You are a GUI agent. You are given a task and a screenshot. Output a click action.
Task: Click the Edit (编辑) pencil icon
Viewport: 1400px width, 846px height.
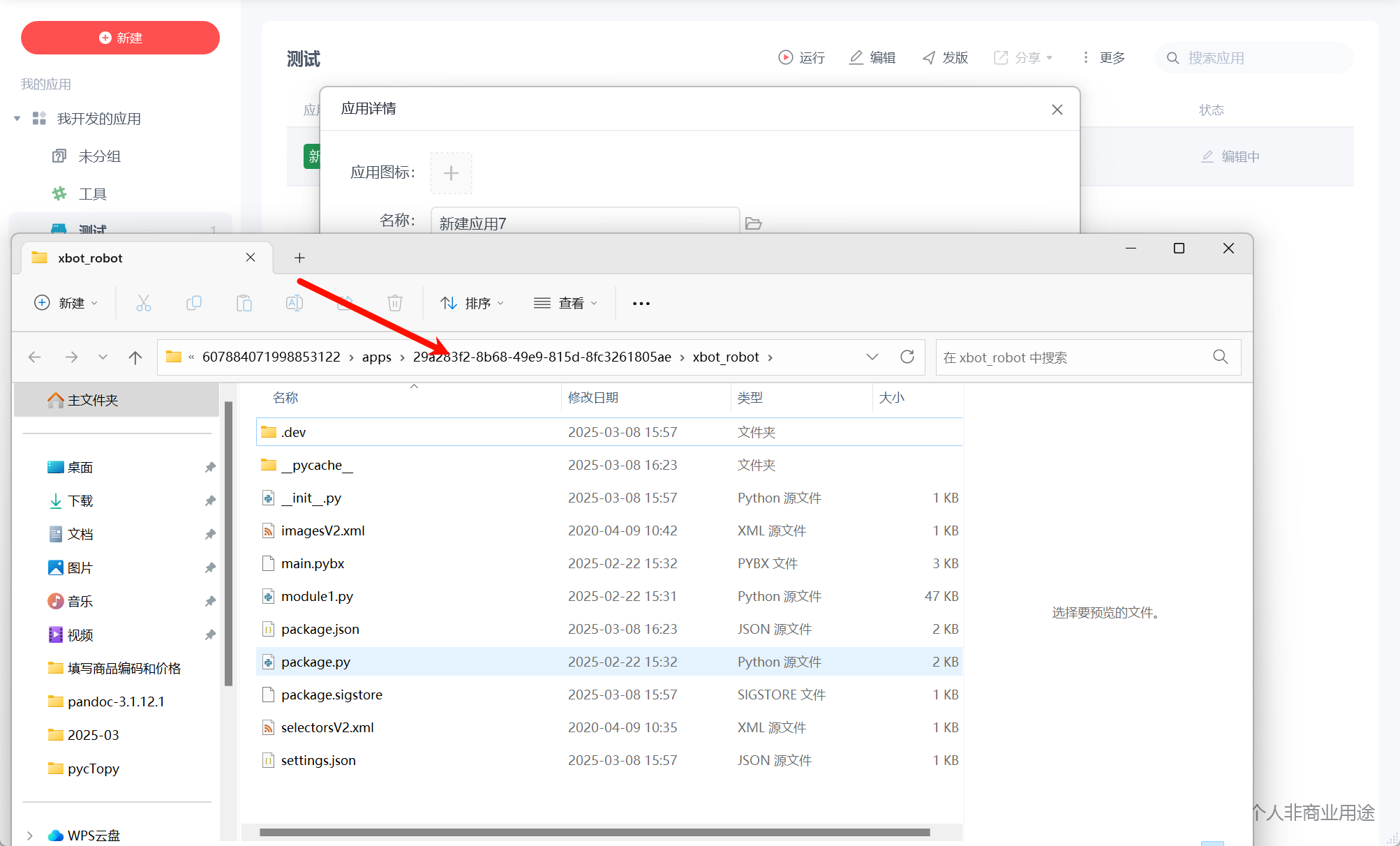click(856, 57)
